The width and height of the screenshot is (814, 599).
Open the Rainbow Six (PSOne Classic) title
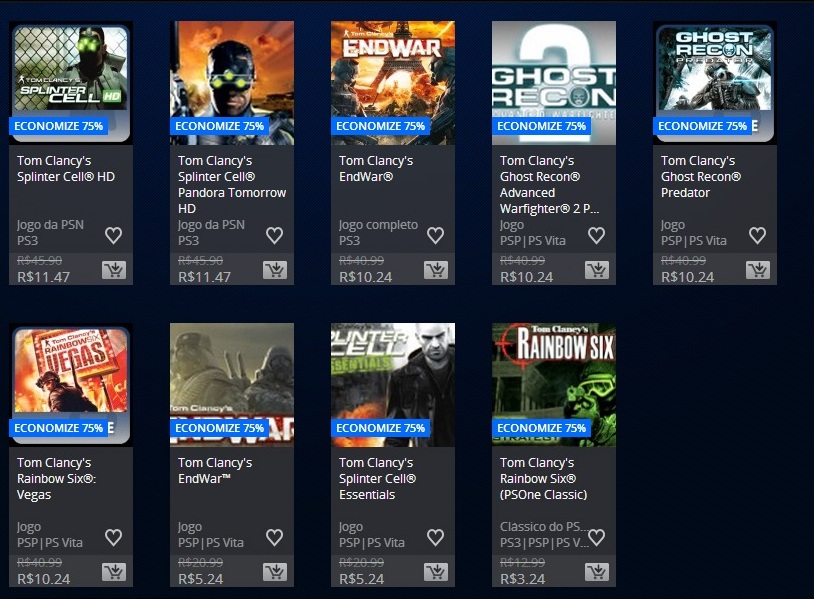point(544,479)
